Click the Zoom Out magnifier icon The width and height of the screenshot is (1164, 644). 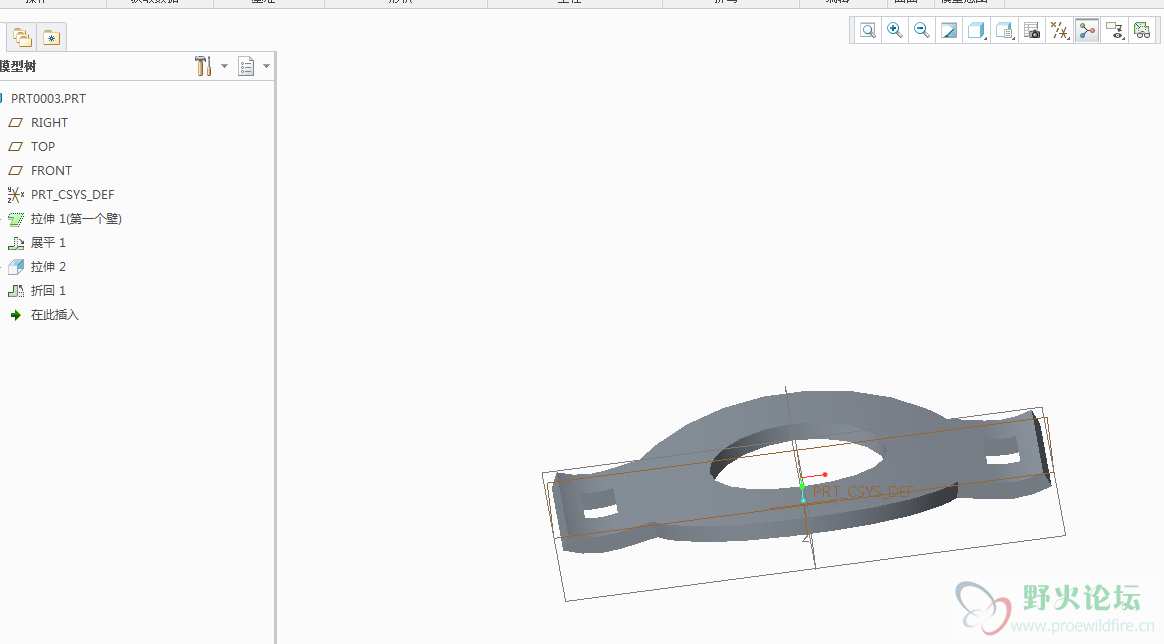coord(921,30)
